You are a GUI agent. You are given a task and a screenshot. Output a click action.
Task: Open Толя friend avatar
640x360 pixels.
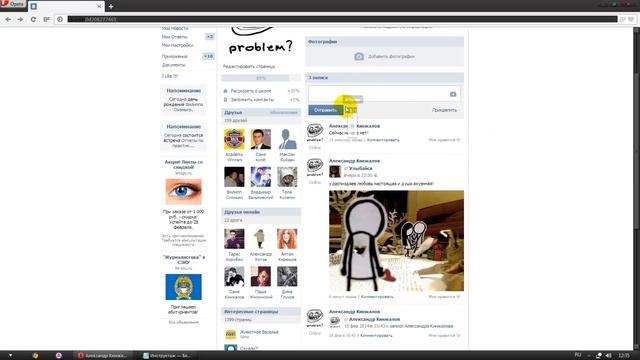coord(287,177)
